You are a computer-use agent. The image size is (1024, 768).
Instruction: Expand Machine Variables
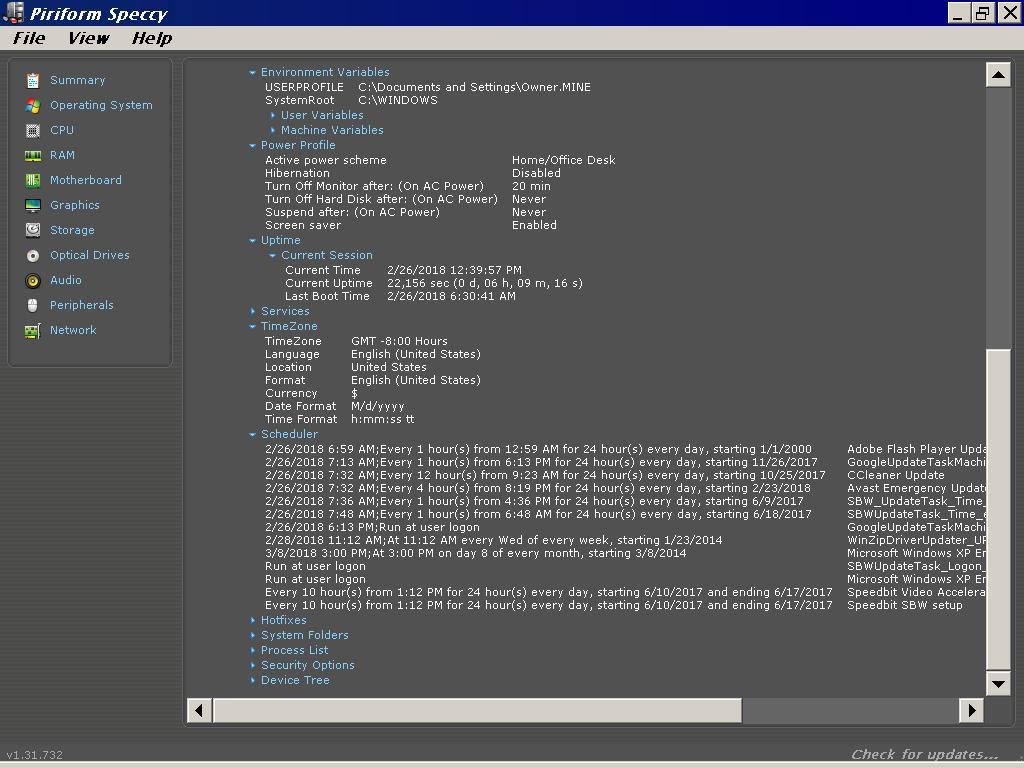coord(272,131)
